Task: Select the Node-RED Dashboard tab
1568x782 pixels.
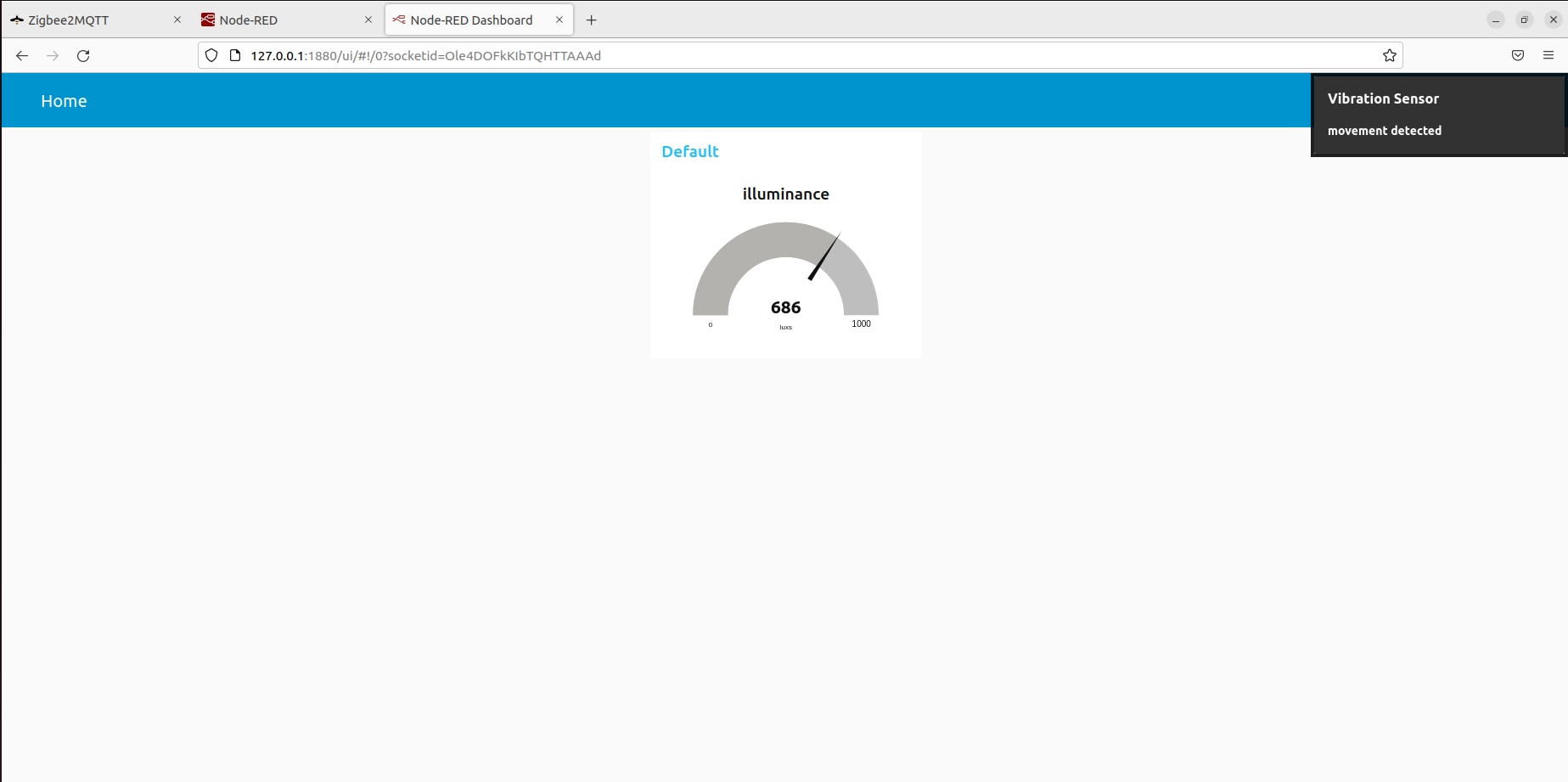Action: coord(479,20)
